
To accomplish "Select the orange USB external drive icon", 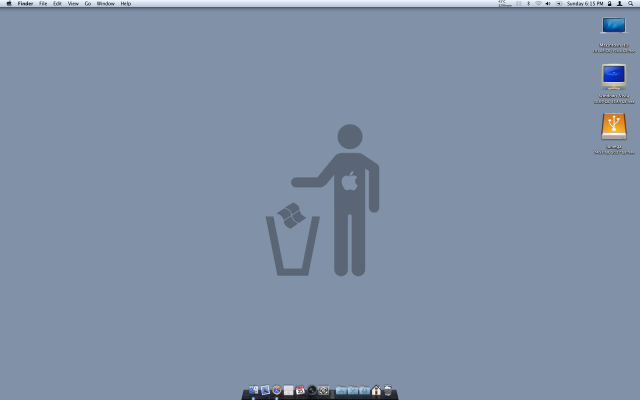I will tap(614, 127).
